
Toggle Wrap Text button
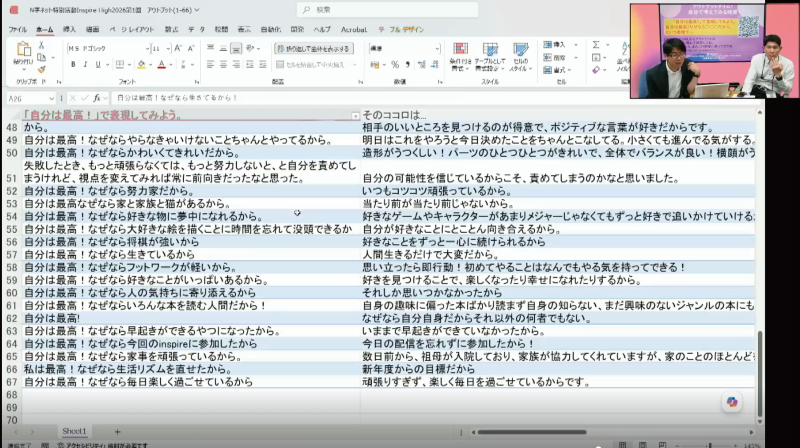[x=314, y=48]
